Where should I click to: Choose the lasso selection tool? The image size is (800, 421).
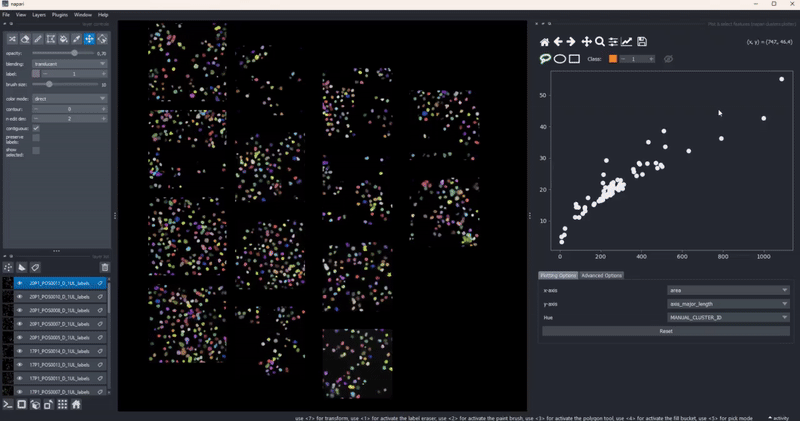[545, 59]
